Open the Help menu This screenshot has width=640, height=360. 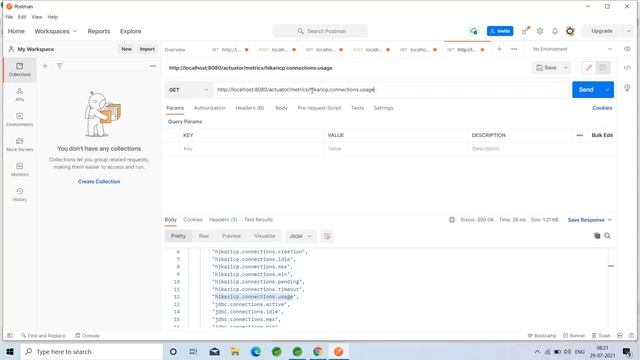(53, 17)
